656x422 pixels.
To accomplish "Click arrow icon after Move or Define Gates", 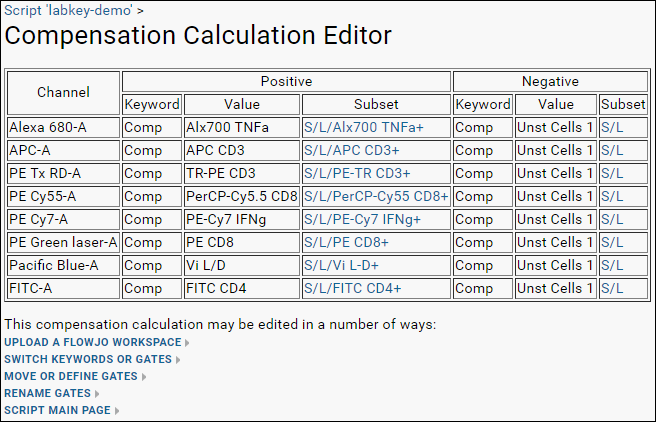I will pyautogui.click(x=144, y=377).
